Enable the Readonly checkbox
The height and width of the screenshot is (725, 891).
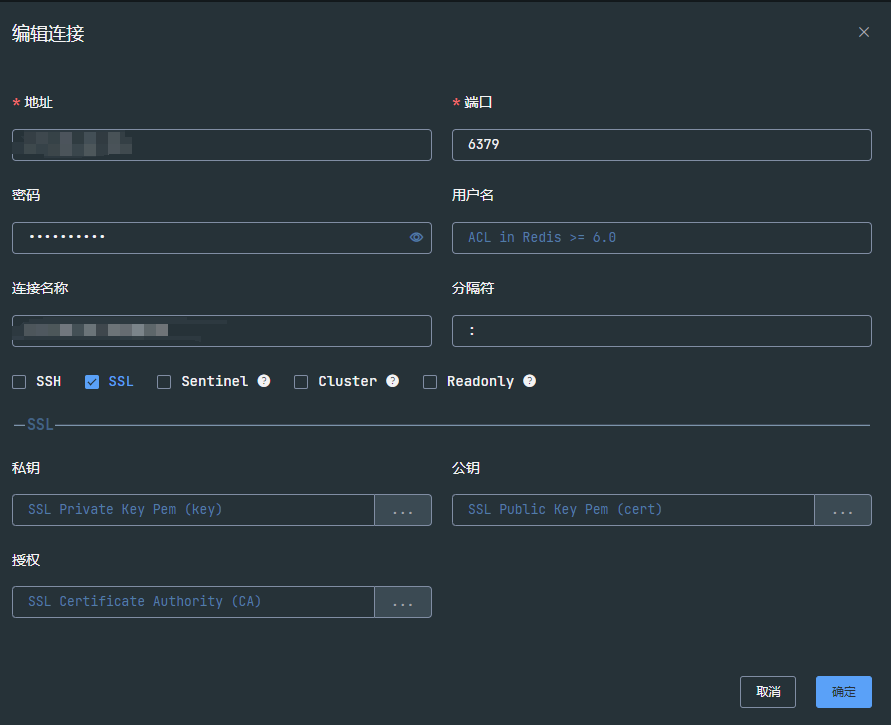coord(430,382)
